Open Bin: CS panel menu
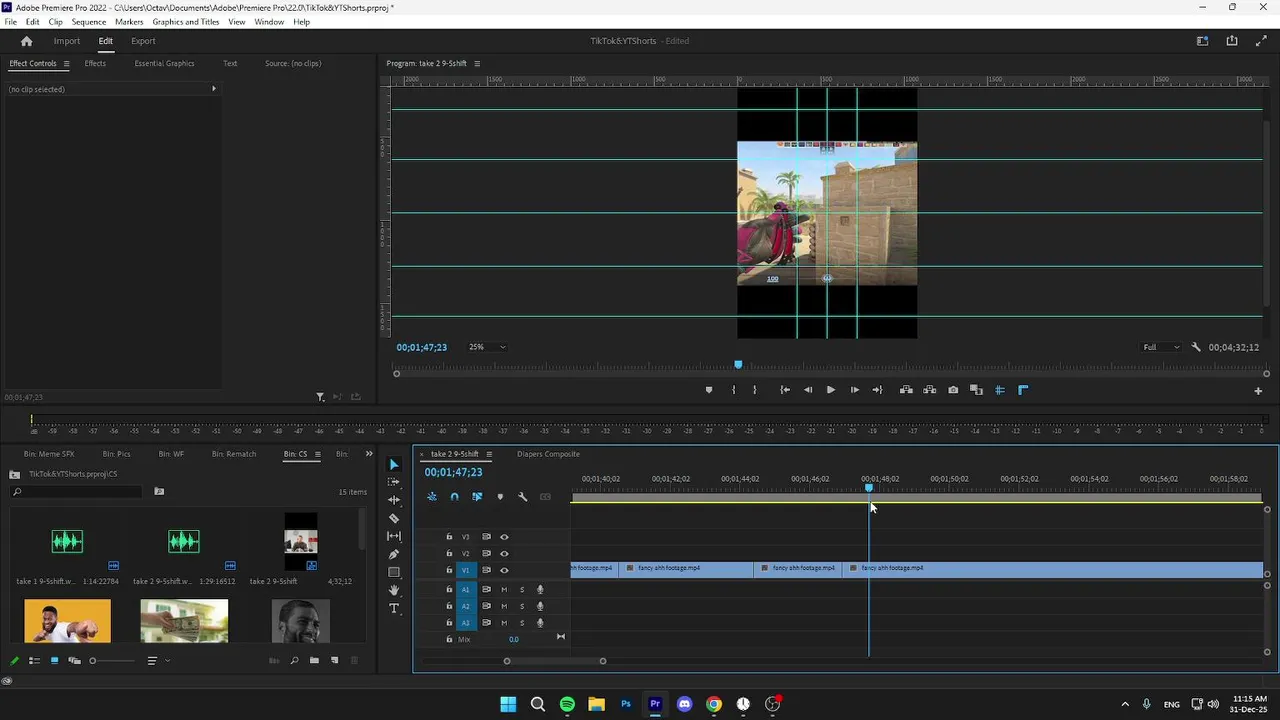Image resolution: width=1280 pixels, height=720 pixels. click(x=318, y=454)
